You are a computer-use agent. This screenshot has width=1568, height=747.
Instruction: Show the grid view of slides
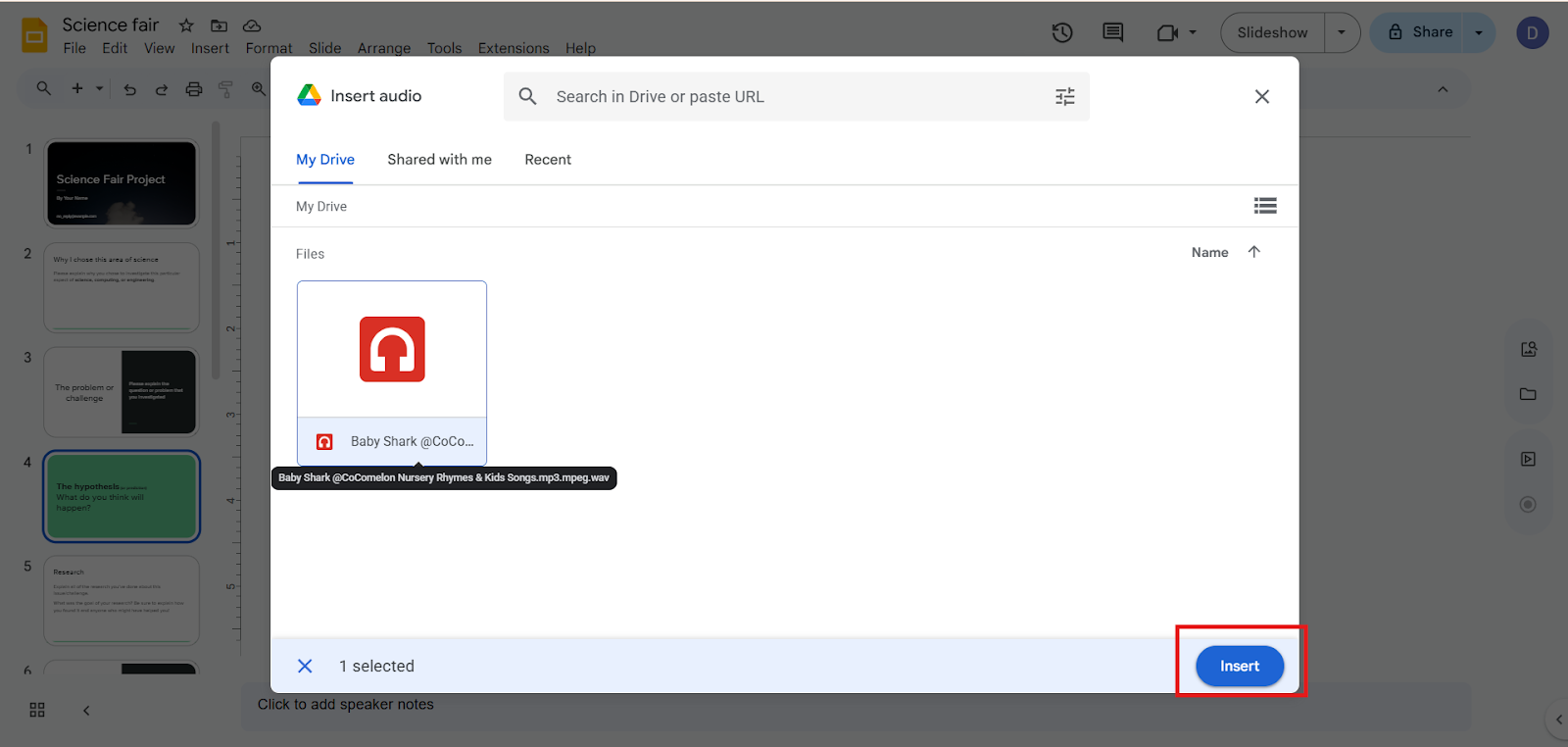pyautogui.click(x=37, y=710)
